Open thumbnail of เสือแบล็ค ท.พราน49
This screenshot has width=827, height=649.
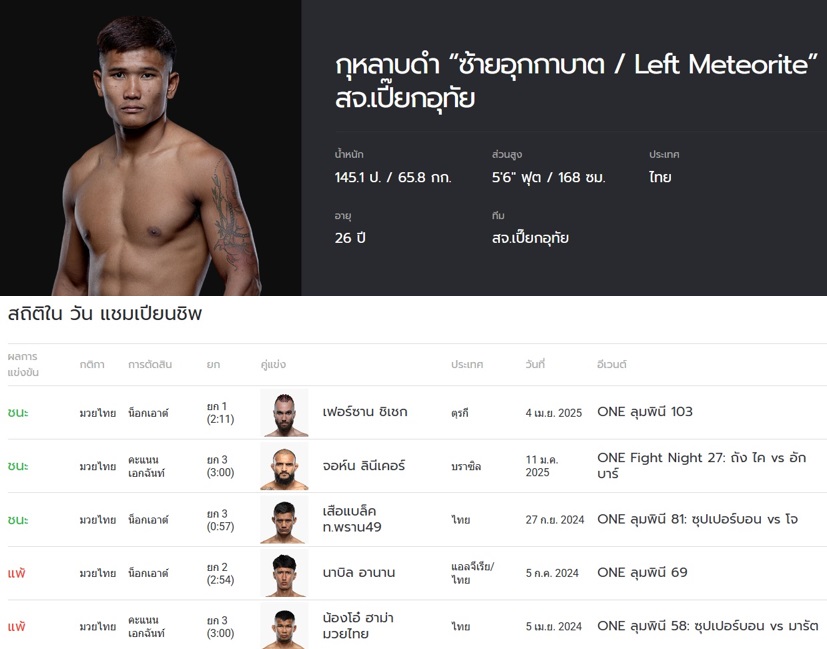click(x=284, y=520)
